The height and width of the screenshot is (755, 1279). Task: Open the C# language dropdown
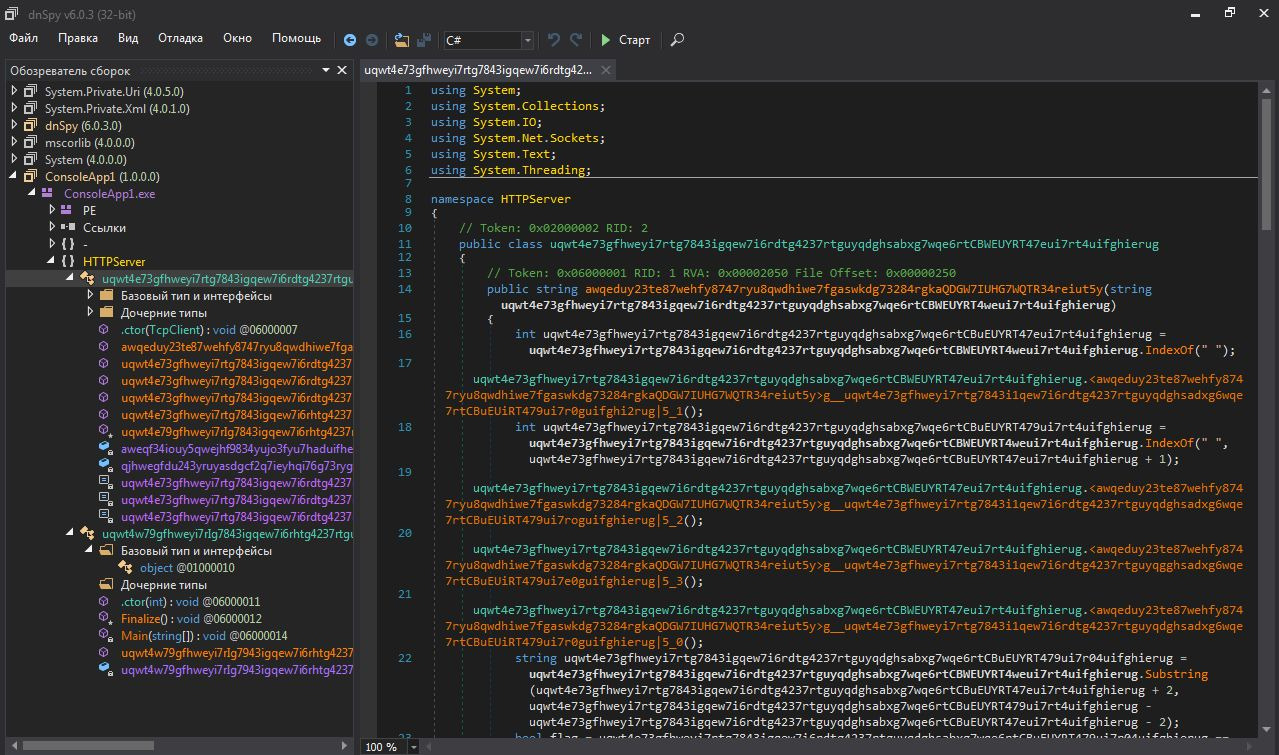click(x=527, y=40)
